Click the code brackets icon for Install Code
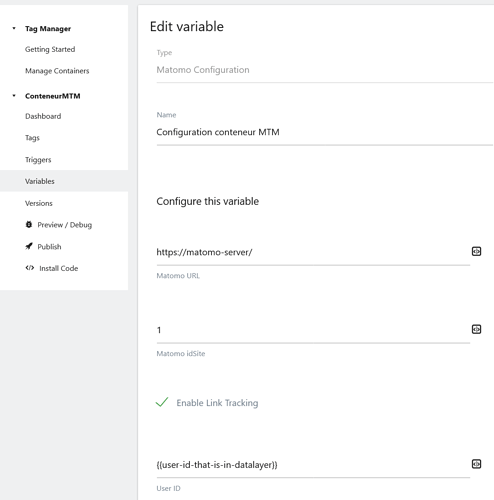494x500 pixels. pyautogui.click(x=30, y=268)
